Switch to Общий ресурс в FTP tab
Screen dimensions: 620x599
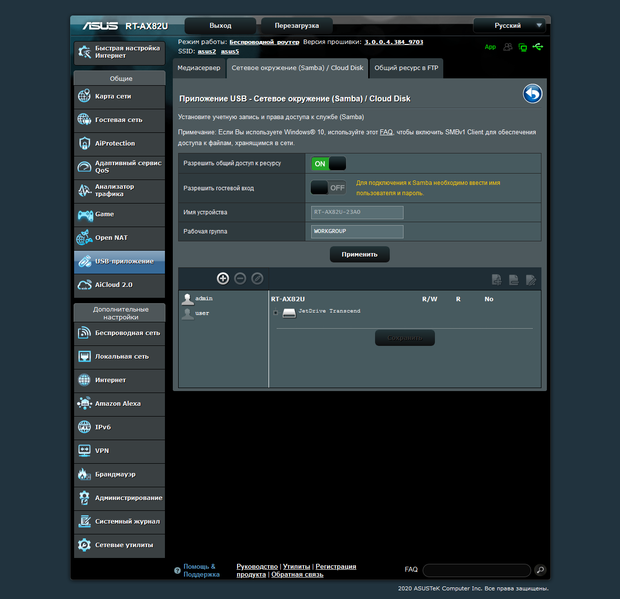406,68
